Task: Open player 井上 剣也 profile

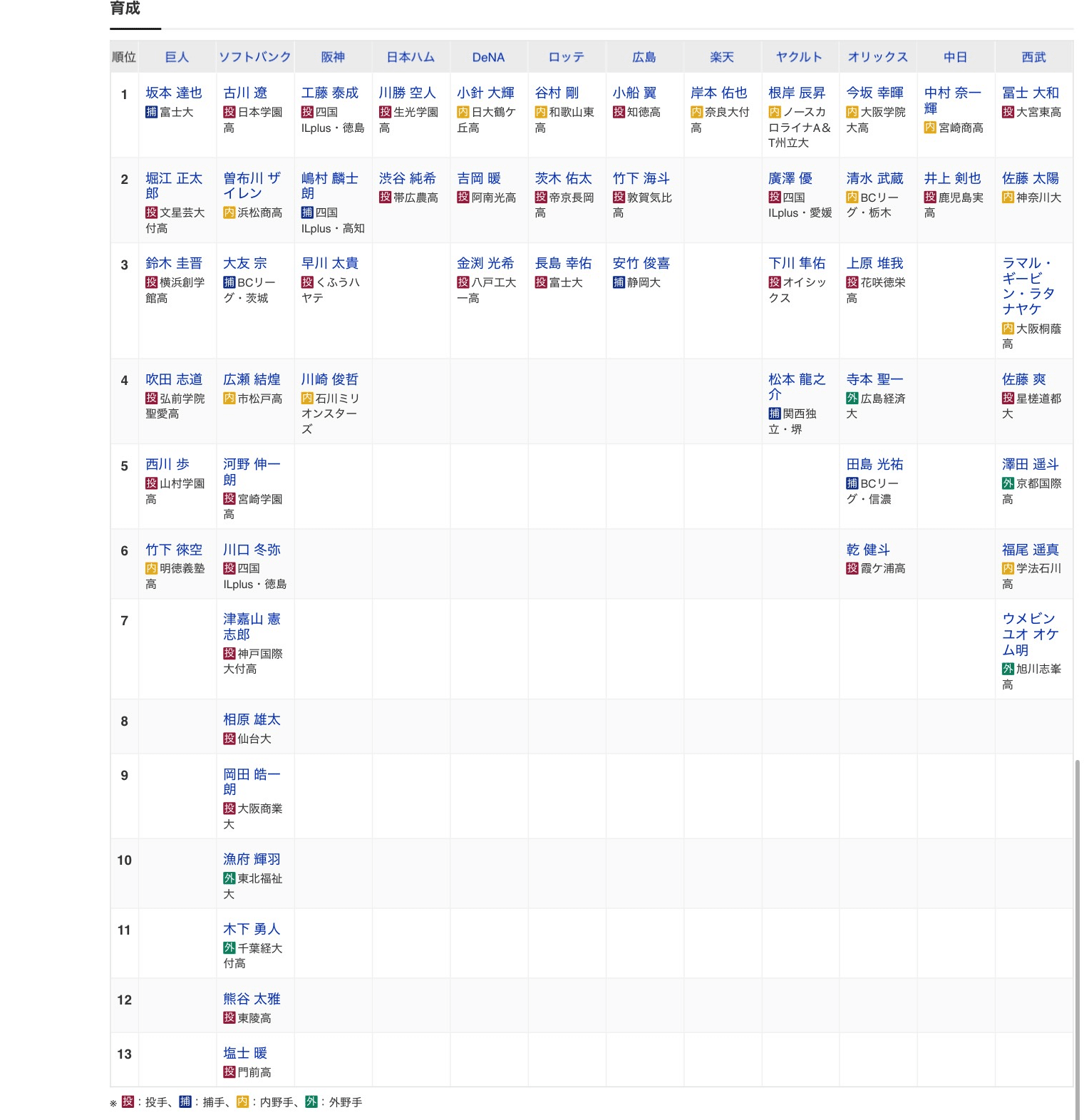Action: click(953, 178)
